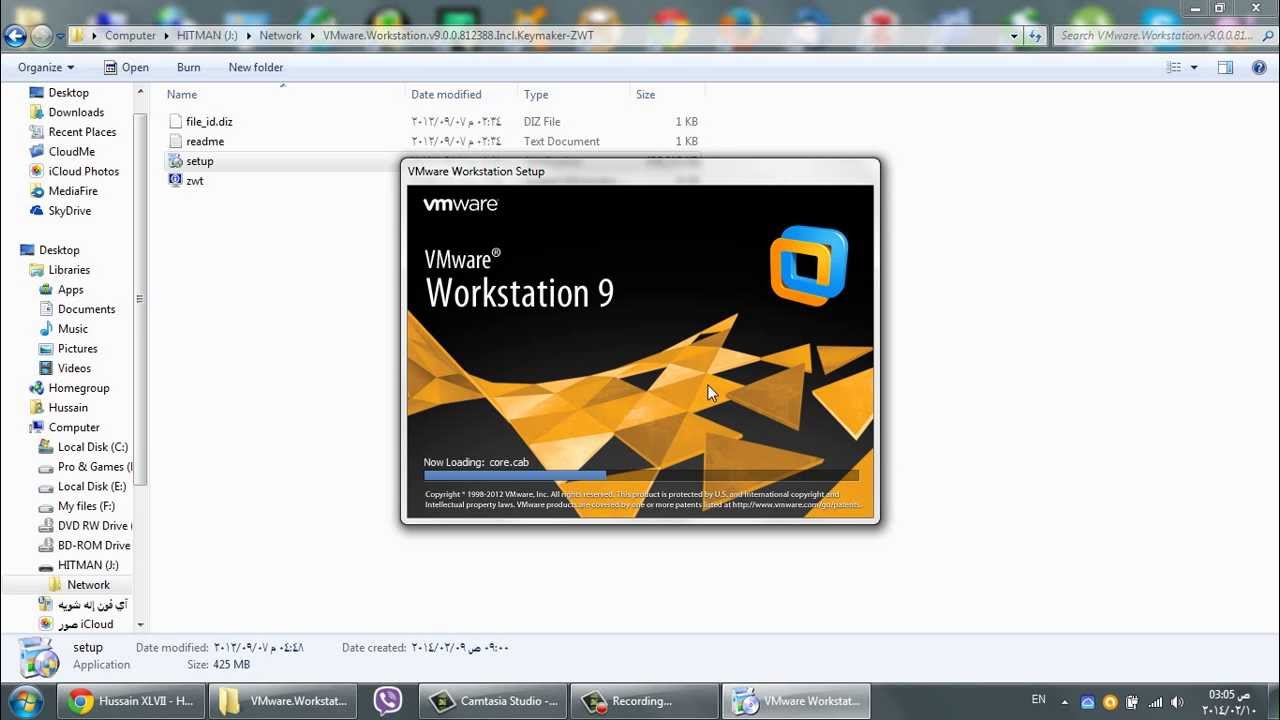Select the Network folder under HITMAN

tap(88, 585)
